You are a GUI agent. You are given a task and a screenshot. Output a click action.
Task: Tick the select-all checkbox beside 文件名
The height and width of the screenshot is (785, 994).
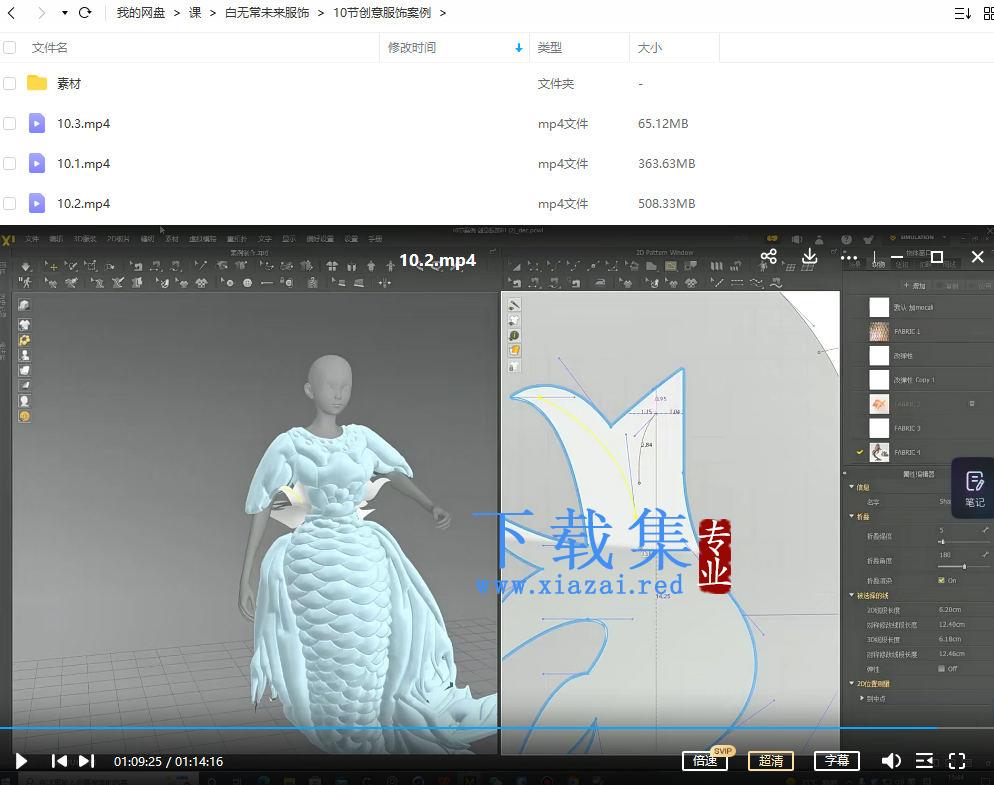(x=10, y=47)
